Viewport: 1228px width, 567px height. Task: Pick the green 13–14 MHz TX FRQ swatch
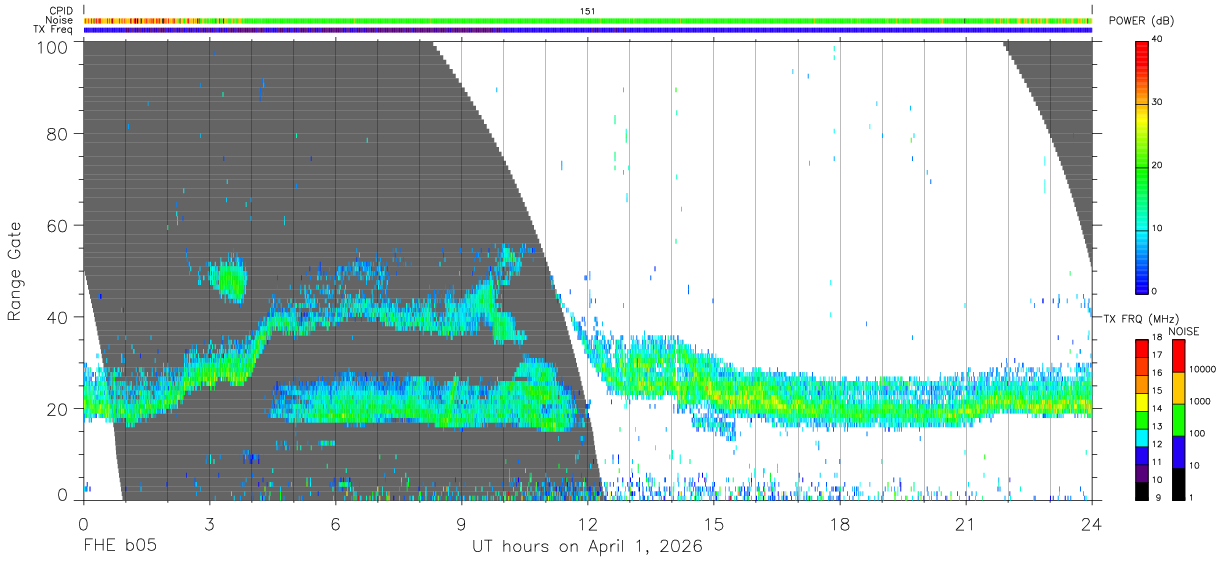[1142, 420]
